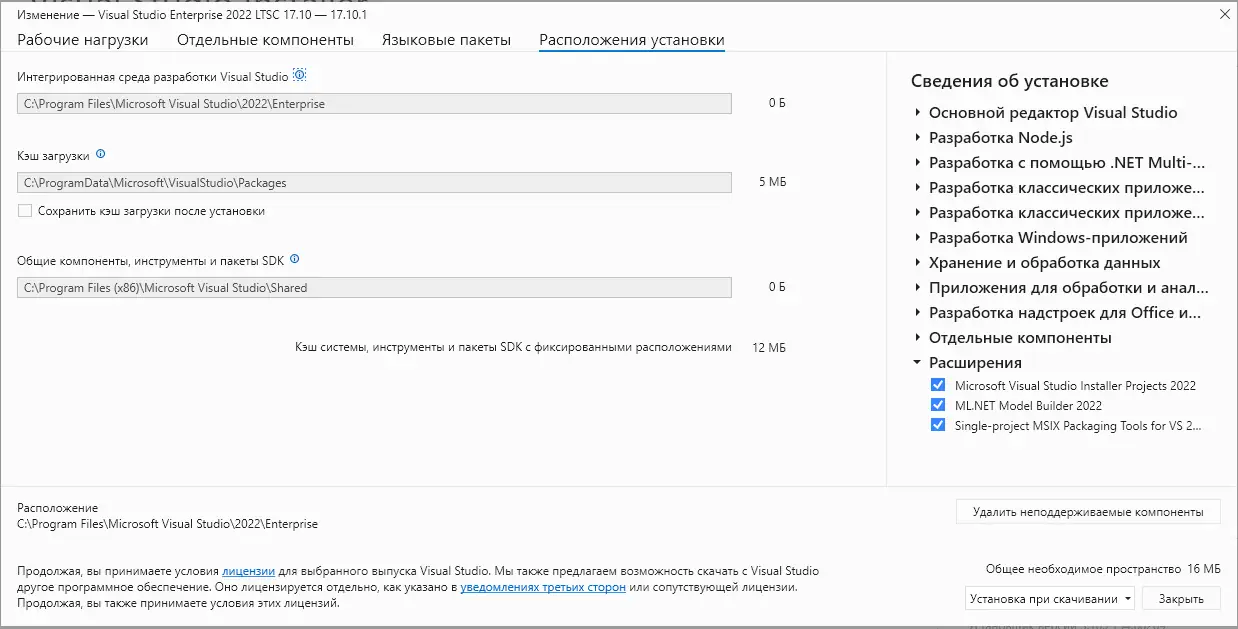This screenshot has height=629, width=1238.
Task: Uncheck ML.NET Model Builder 2022 extension
Action: [937, 405]
